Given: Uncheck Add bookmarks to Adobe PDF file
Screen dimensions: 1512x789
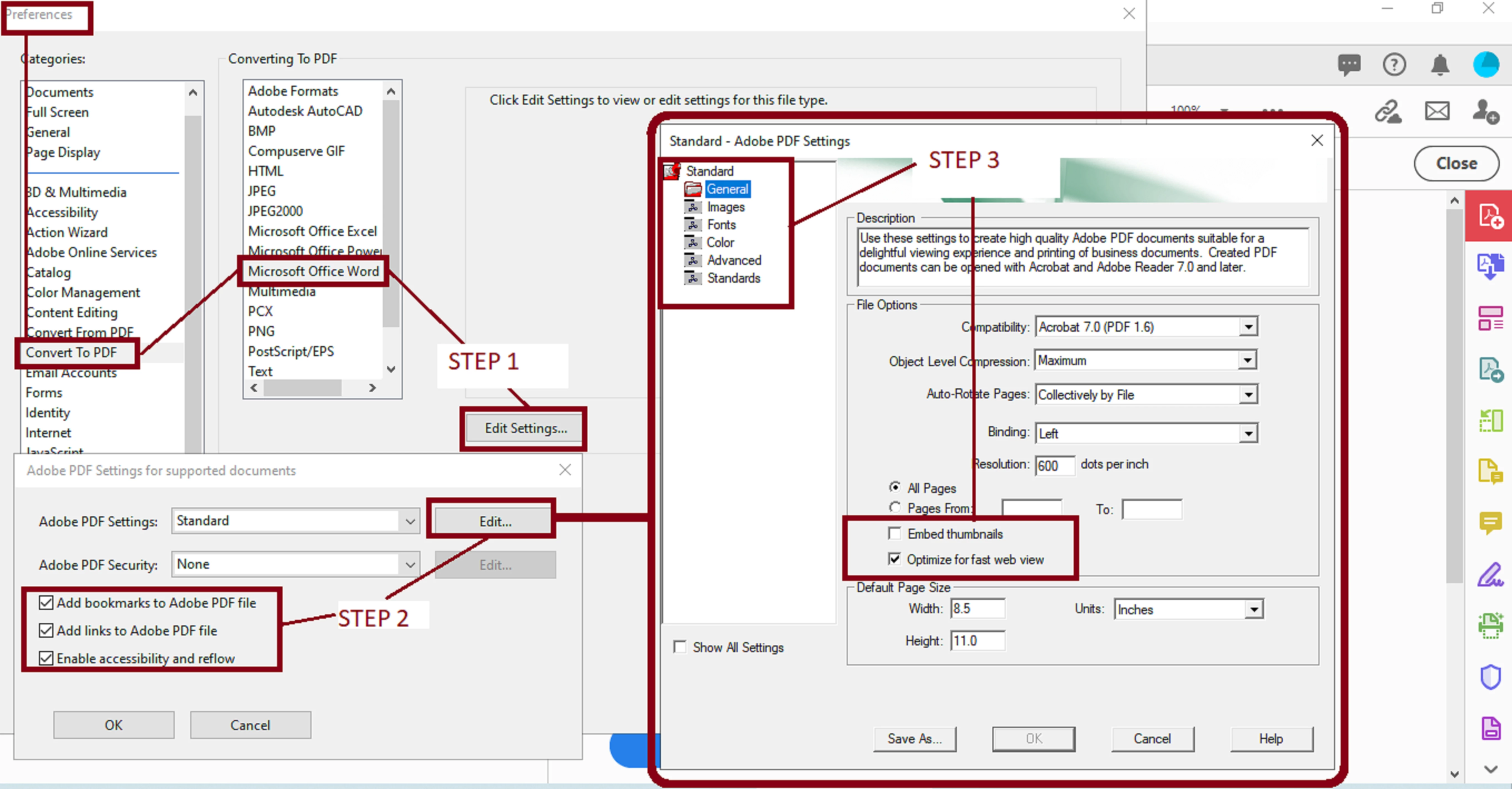Looking at the screenshot, I should tap(46, 603).
